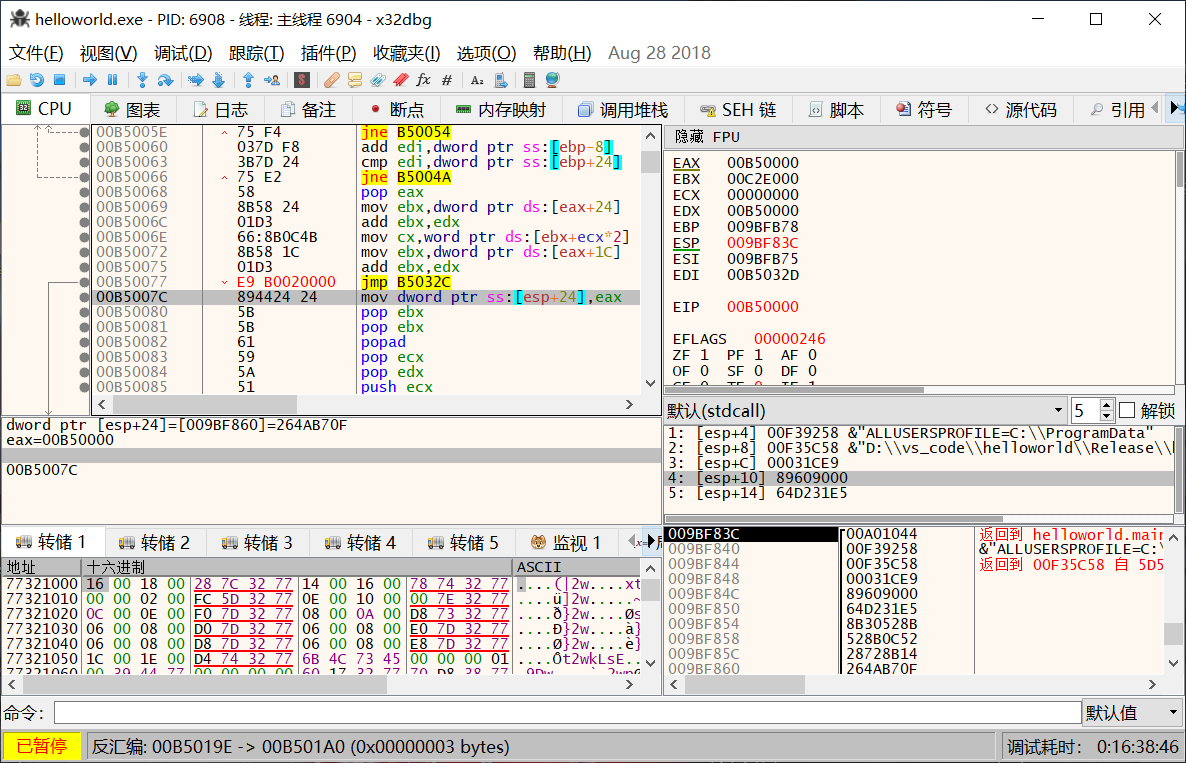Enable the 解锁 checkbox
This screenshot has height=763, width=1186.
(1127, 411)
